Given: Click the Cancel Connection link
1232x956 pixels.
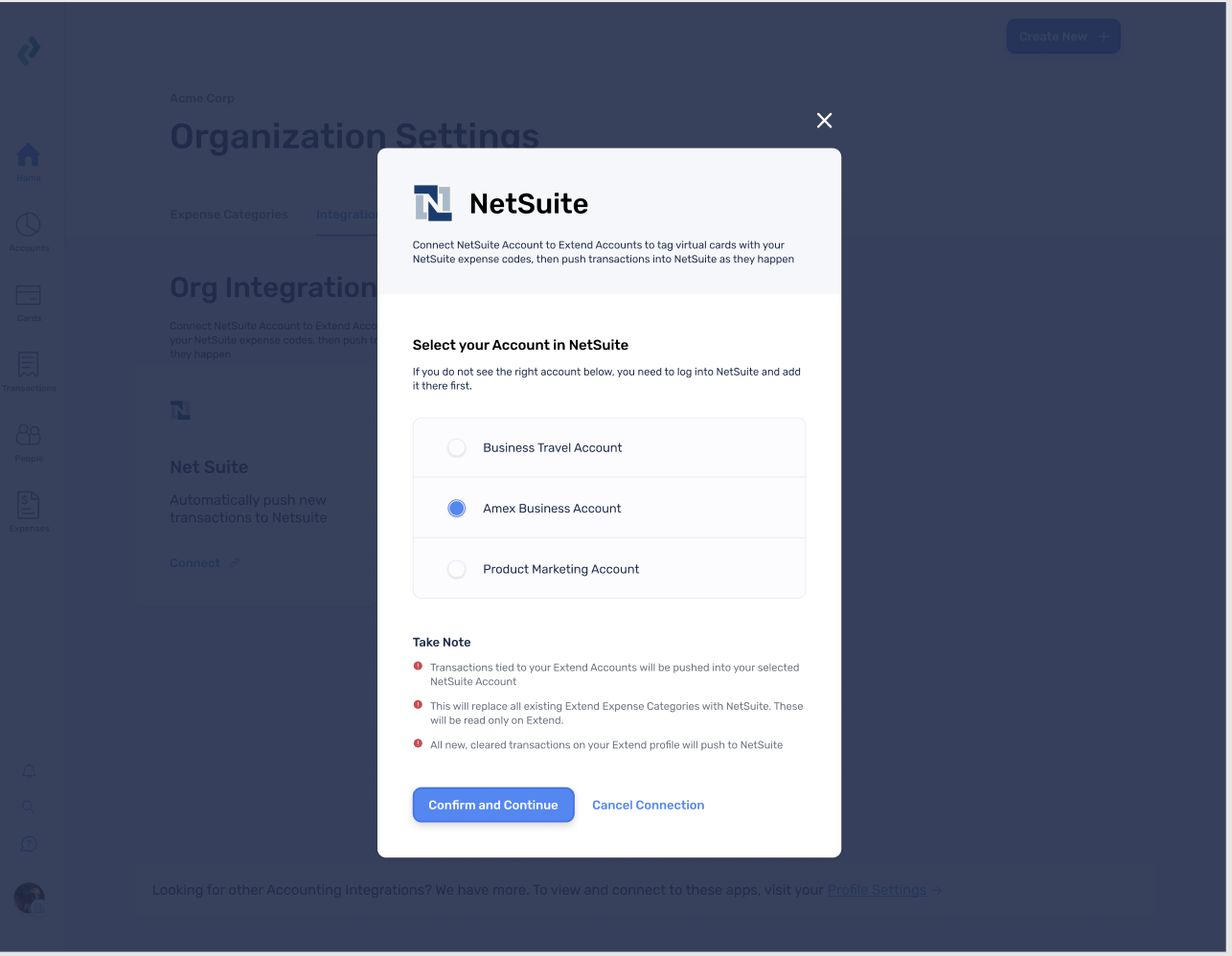Looking at the screenshot, I should (648, 806).
